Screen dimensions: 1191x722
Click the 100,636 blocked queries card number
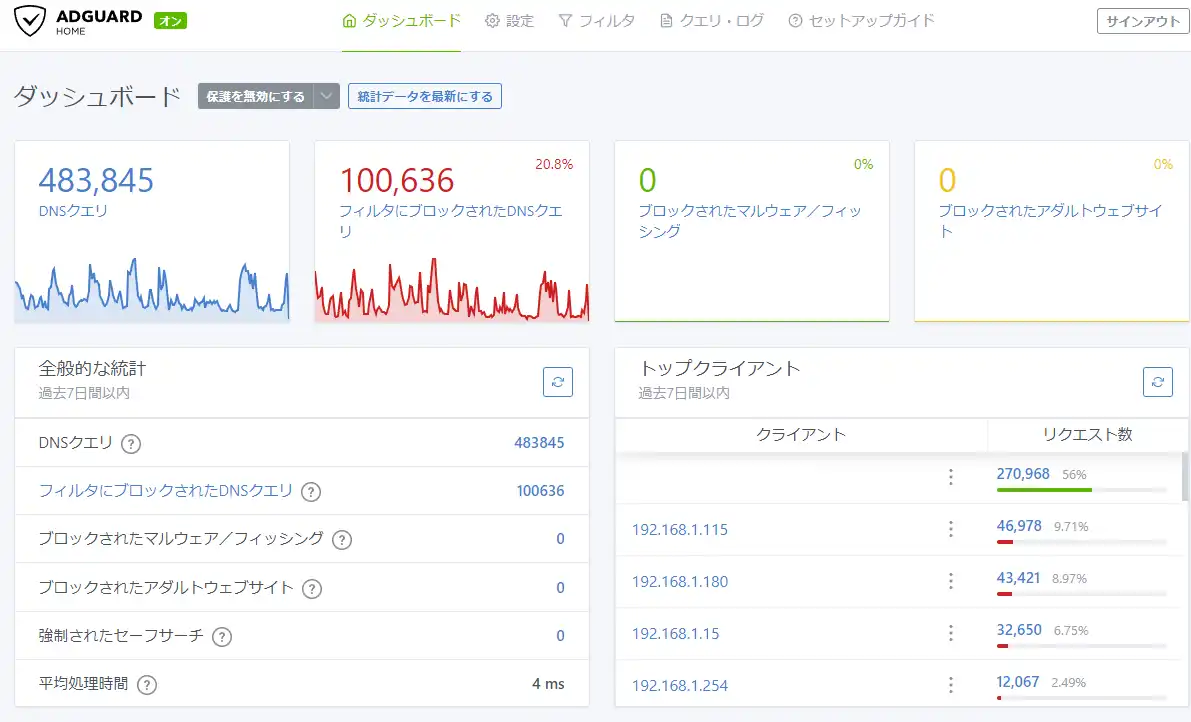pos(396,181)
